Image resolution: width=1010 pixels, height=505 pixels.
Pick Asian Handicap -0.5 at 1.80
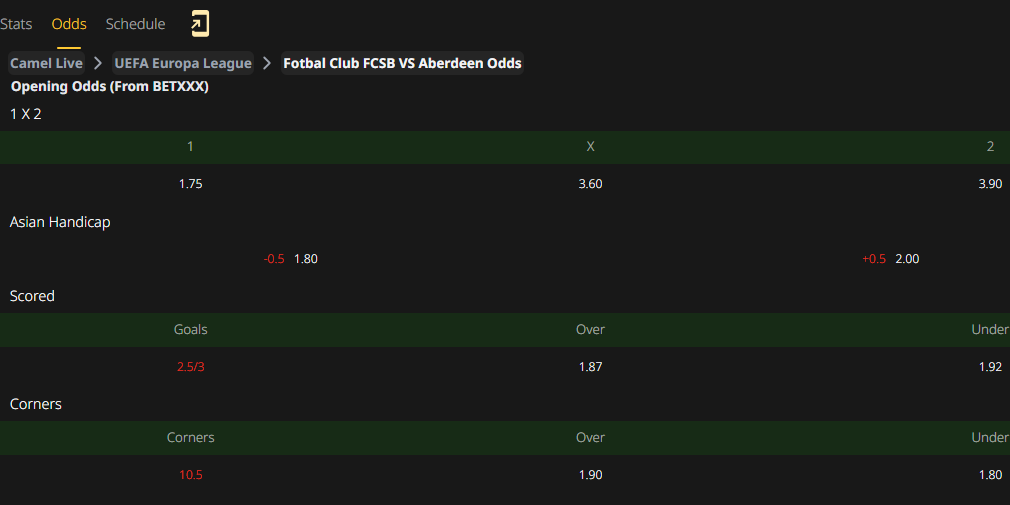click(x=291, y=259)
